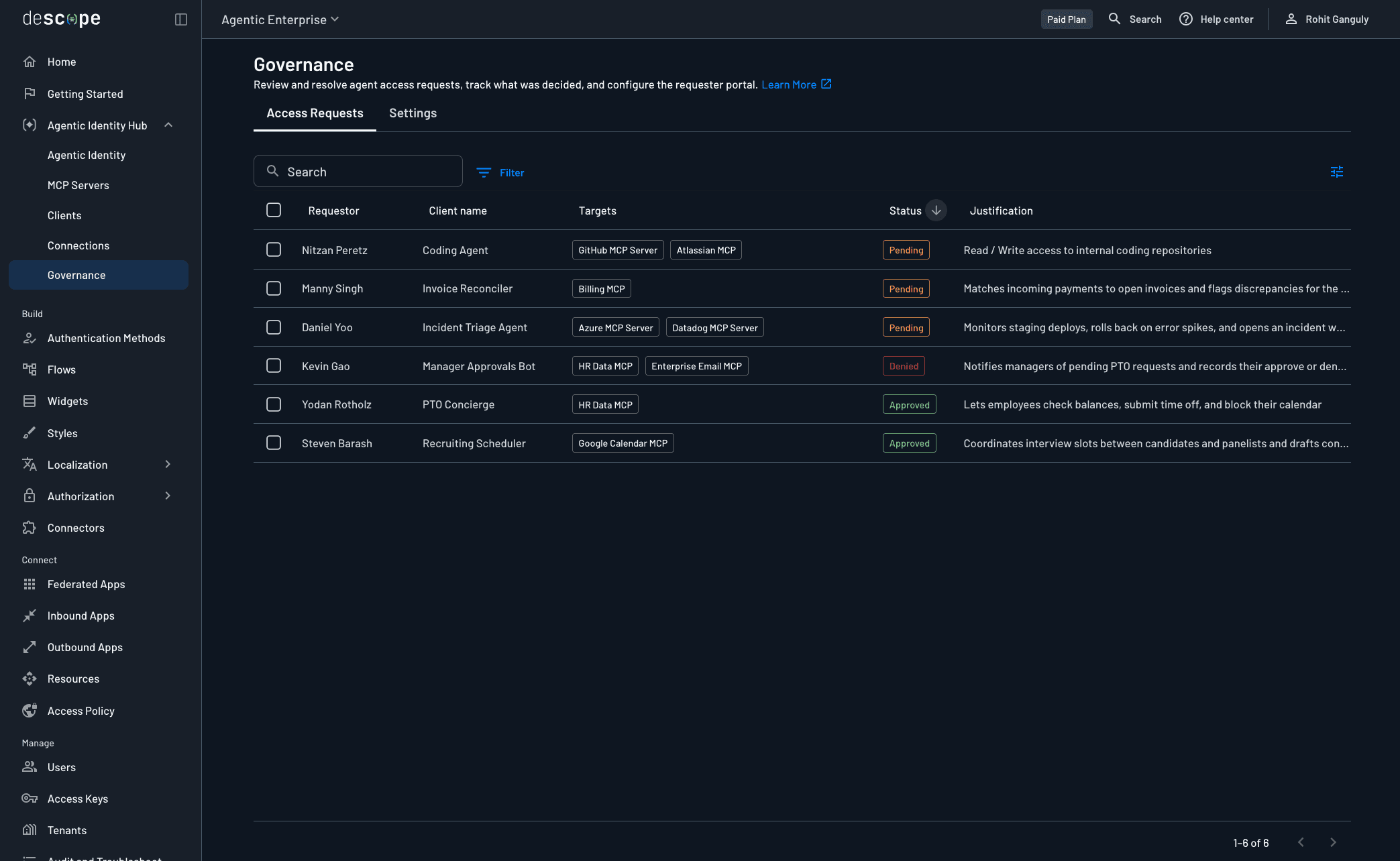This screenshot has width=1400, height=861.
Task: Open the Agentic Enterprise project dropdown
Action: pyautogui.click(x=280, y=19)
